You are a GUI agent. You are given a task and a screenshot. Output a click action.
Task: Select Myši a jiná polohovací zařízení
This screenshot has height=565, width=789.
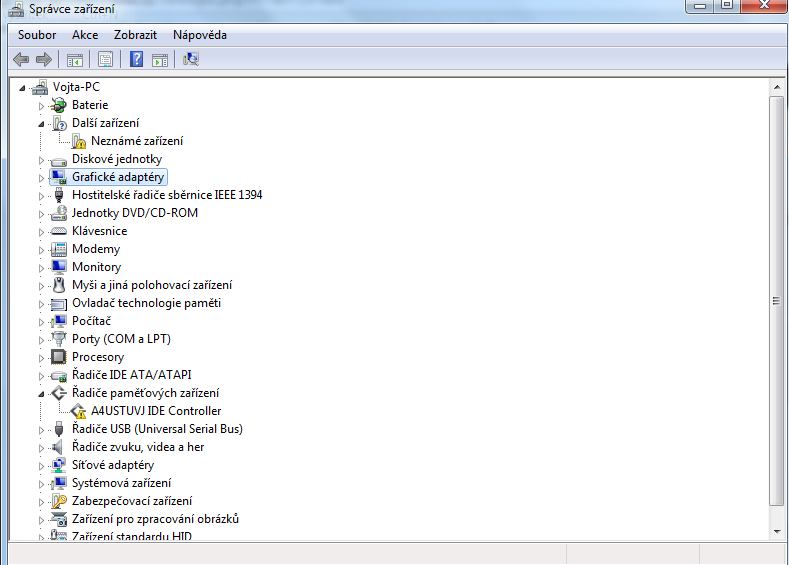coord(152,285)
